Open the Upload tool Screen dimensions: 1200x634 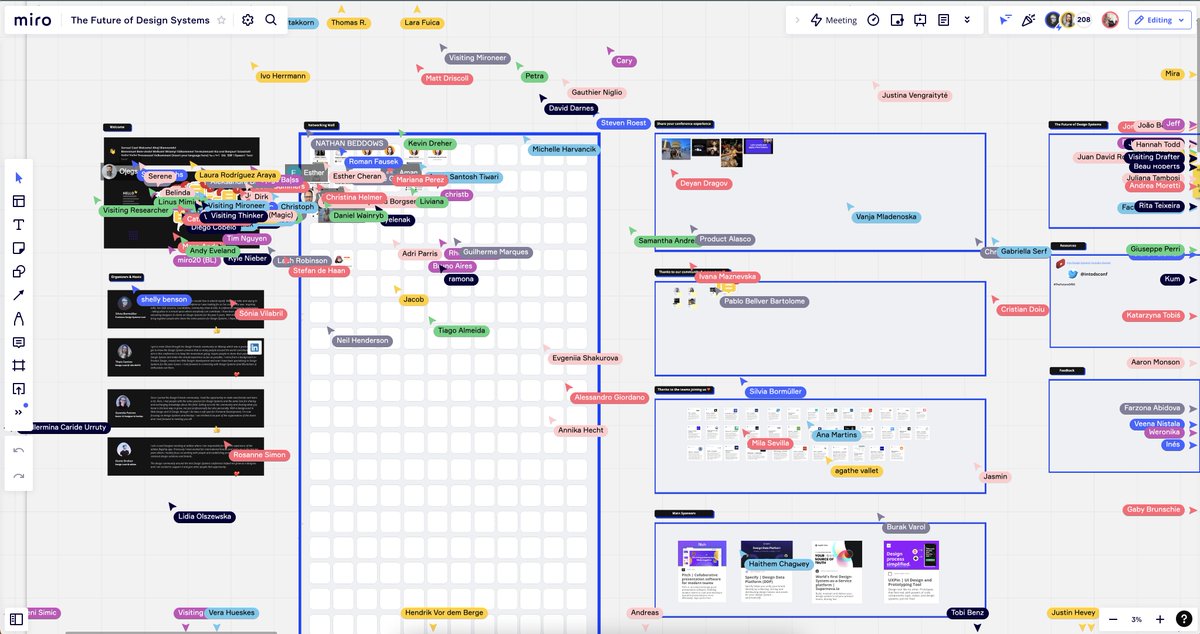[18, 389]
